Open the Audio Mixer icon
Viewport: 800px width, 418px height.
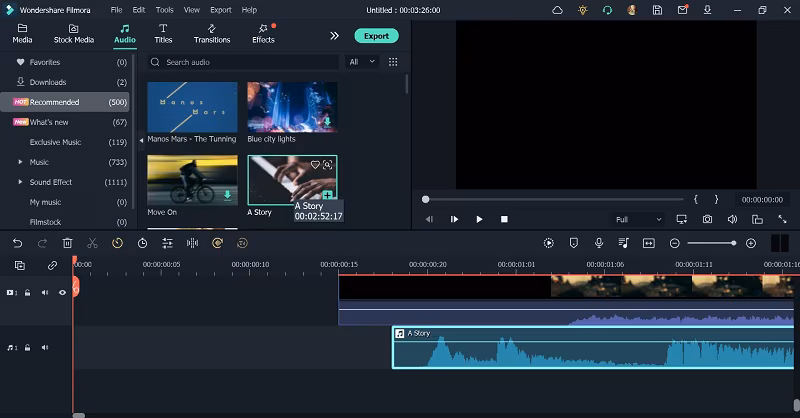[623, 243]
